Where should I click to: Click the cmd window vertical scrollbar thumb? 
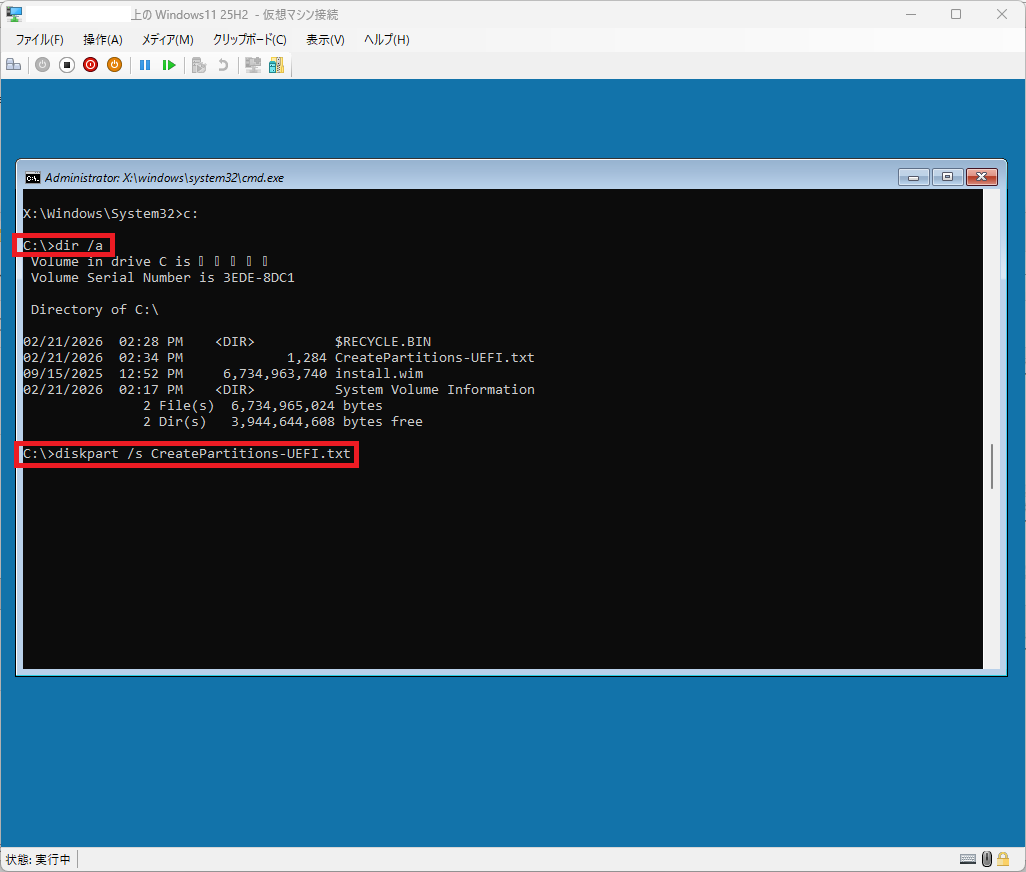click(992, 466)
